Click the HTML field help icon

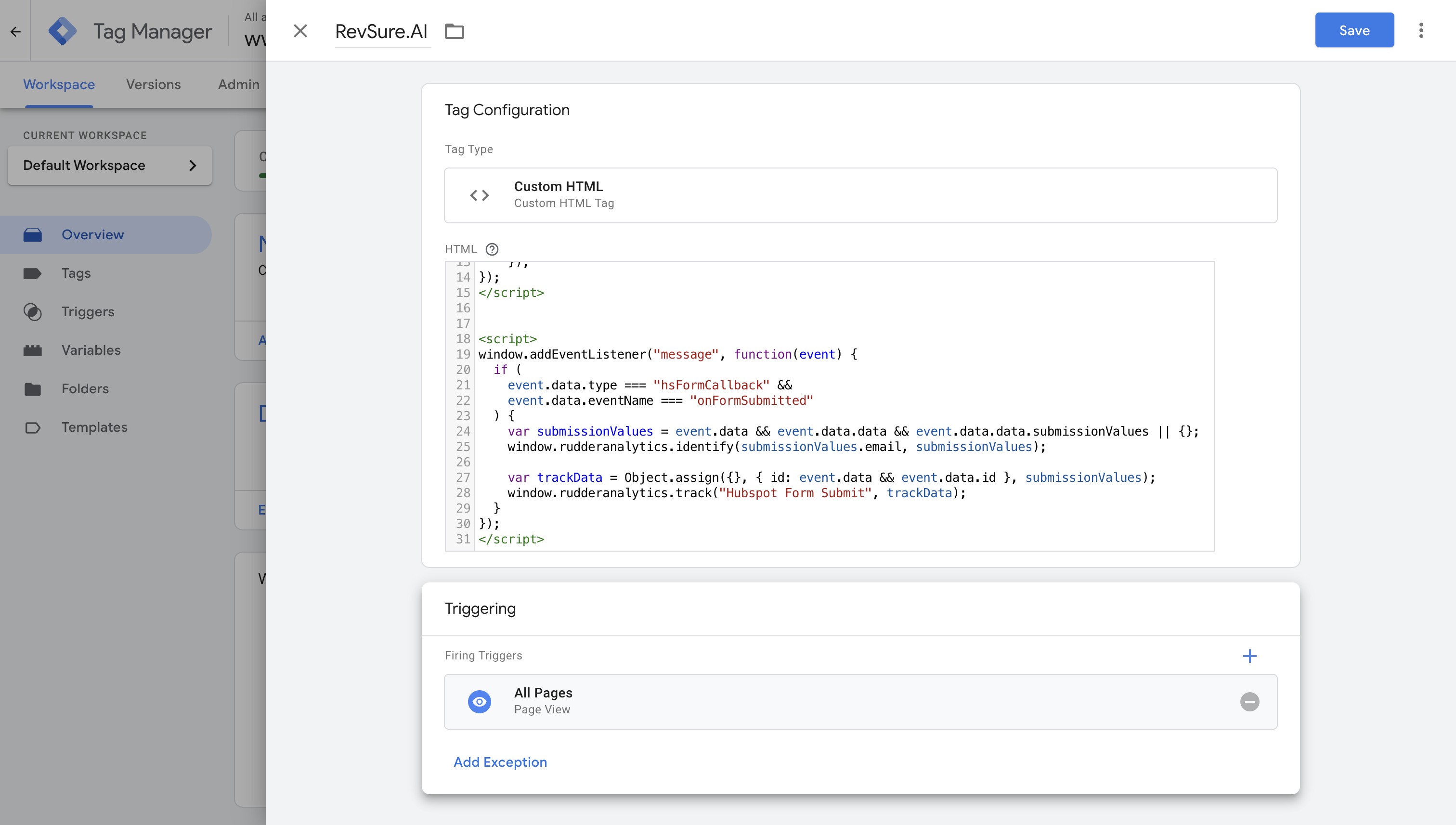(x=492, y=249)
